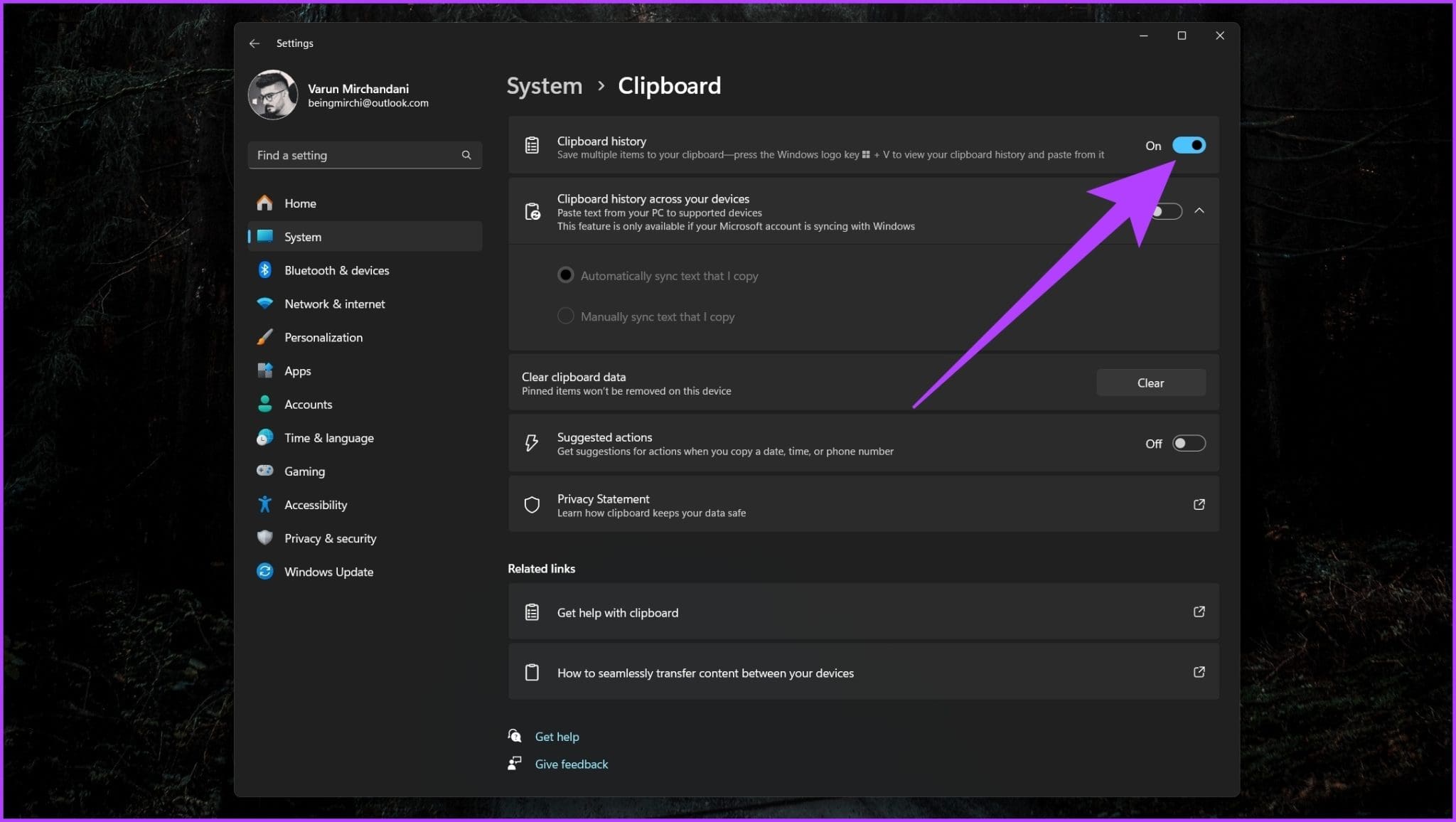The height and width of the screenshot is (822, 1456).
Task: Click the Privacy Statement shield icon
Action: pos(532,504)
